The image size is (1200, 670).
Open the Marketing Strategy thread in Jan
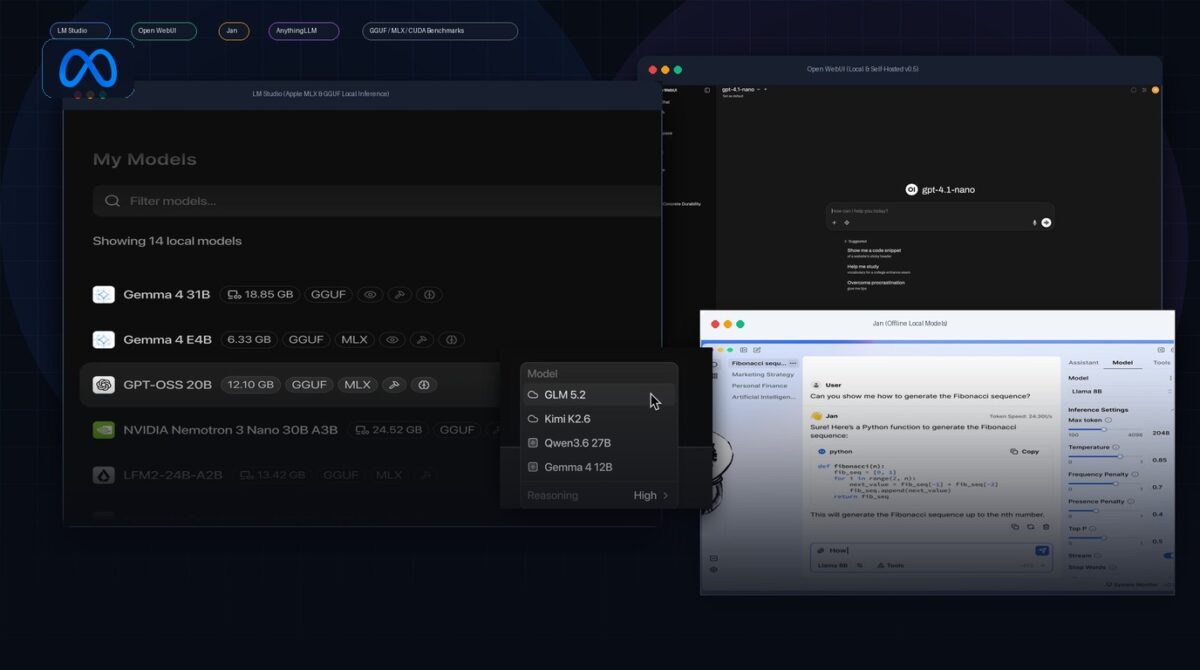[763, 375]
